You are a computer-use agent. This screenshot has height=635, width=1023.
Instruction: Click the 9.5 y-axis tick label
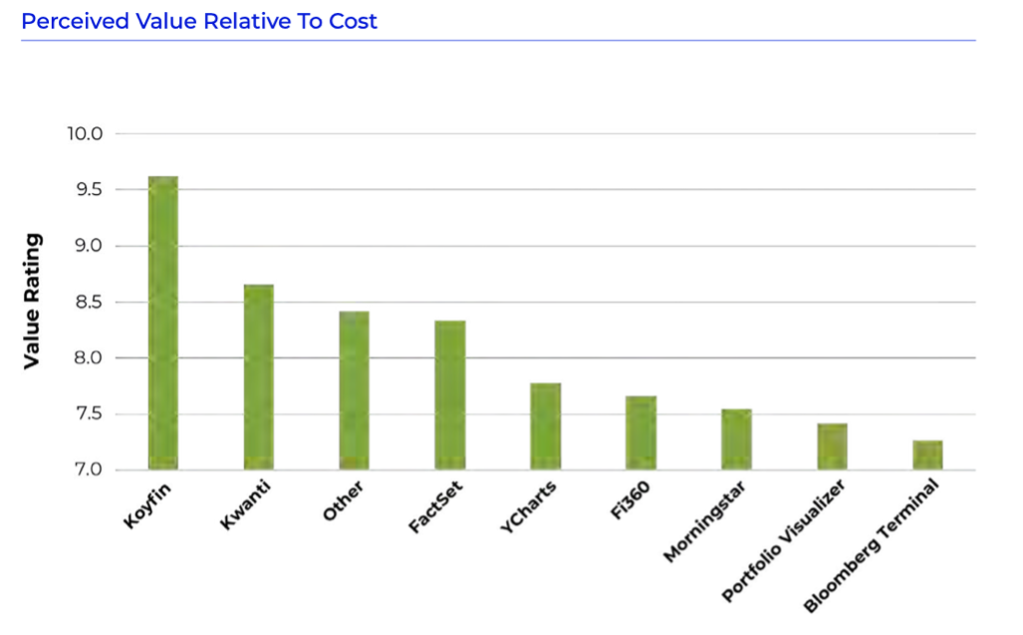[89, 190]
